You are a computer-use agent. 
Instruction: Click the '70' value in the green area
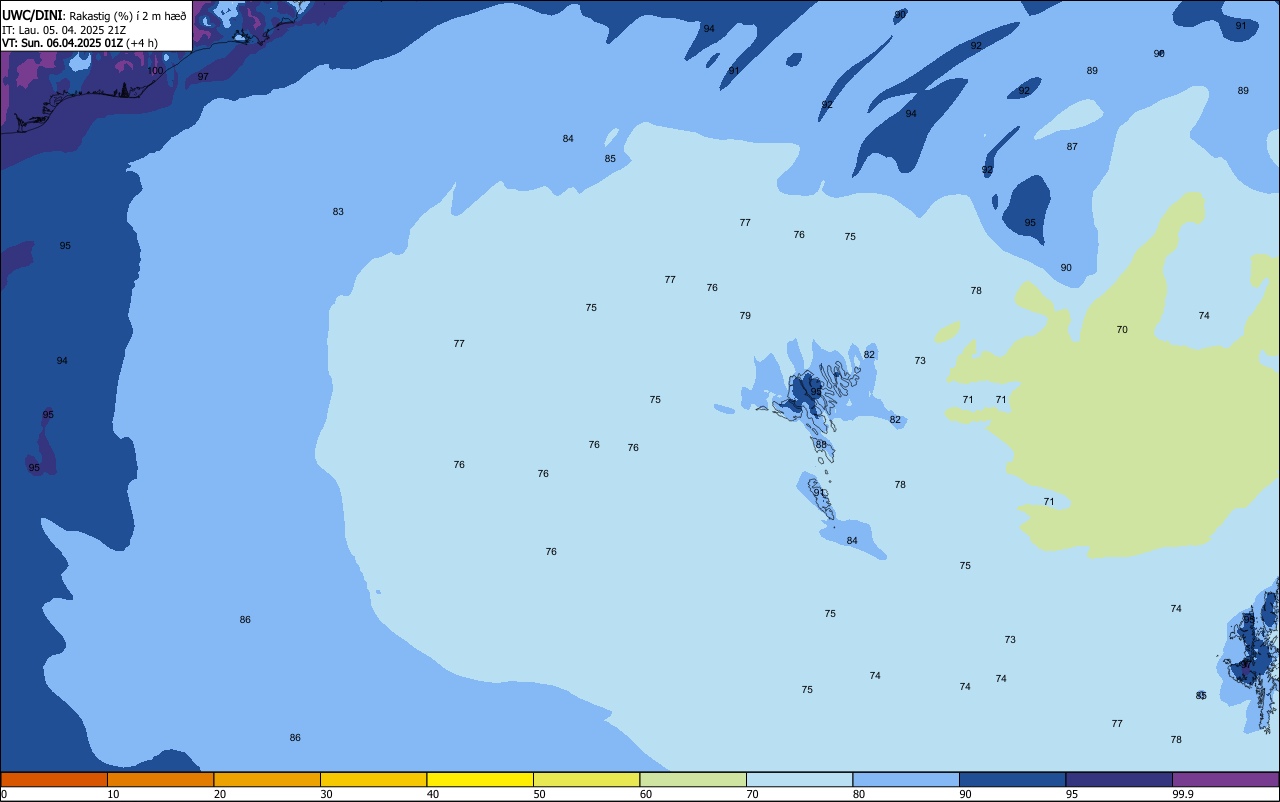pos(1122,330)
